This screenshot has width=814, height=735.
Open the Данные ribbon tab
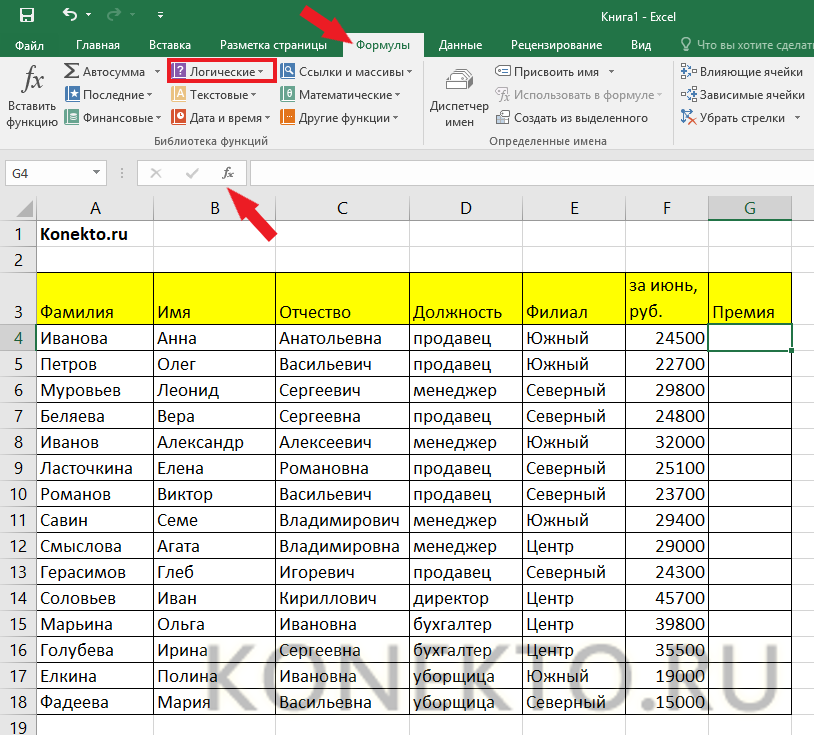point(460,45)
